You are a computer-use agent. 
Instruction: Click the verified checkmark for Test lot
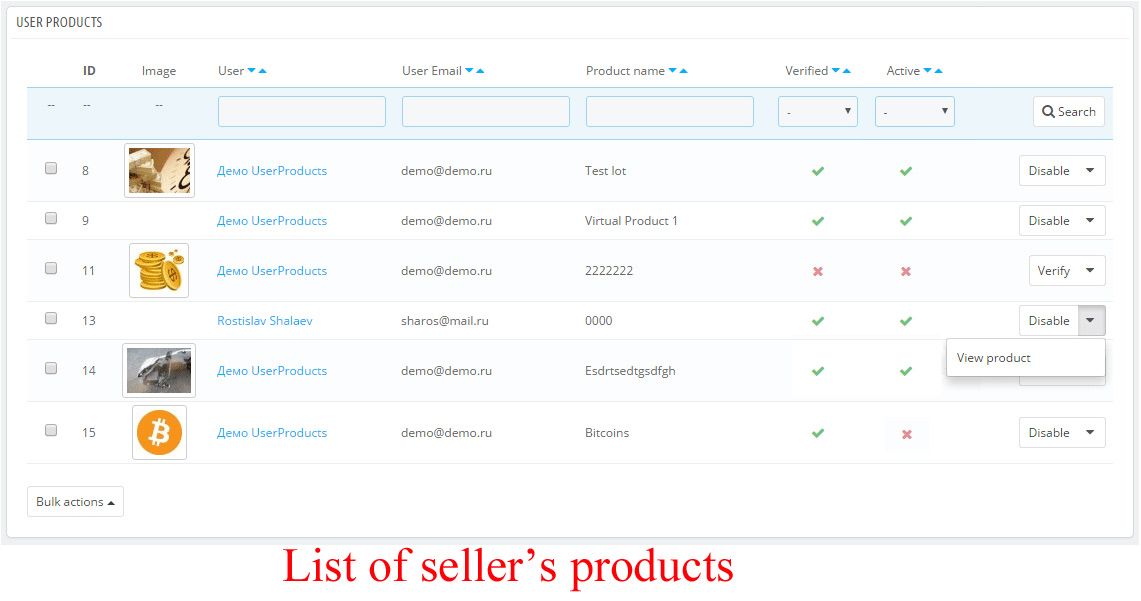818,171
